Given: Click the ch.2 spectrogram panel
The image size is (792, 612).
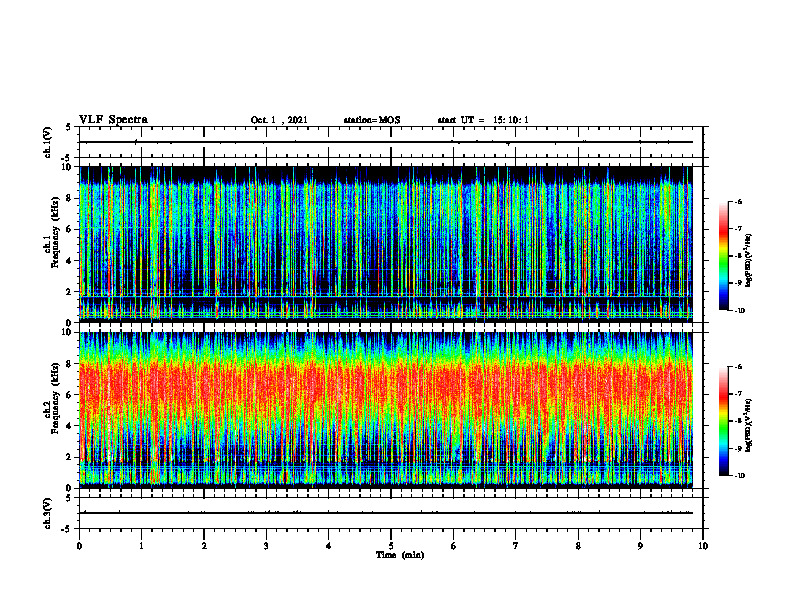Looking at the screenshot, I should click(x=386, y=410).
